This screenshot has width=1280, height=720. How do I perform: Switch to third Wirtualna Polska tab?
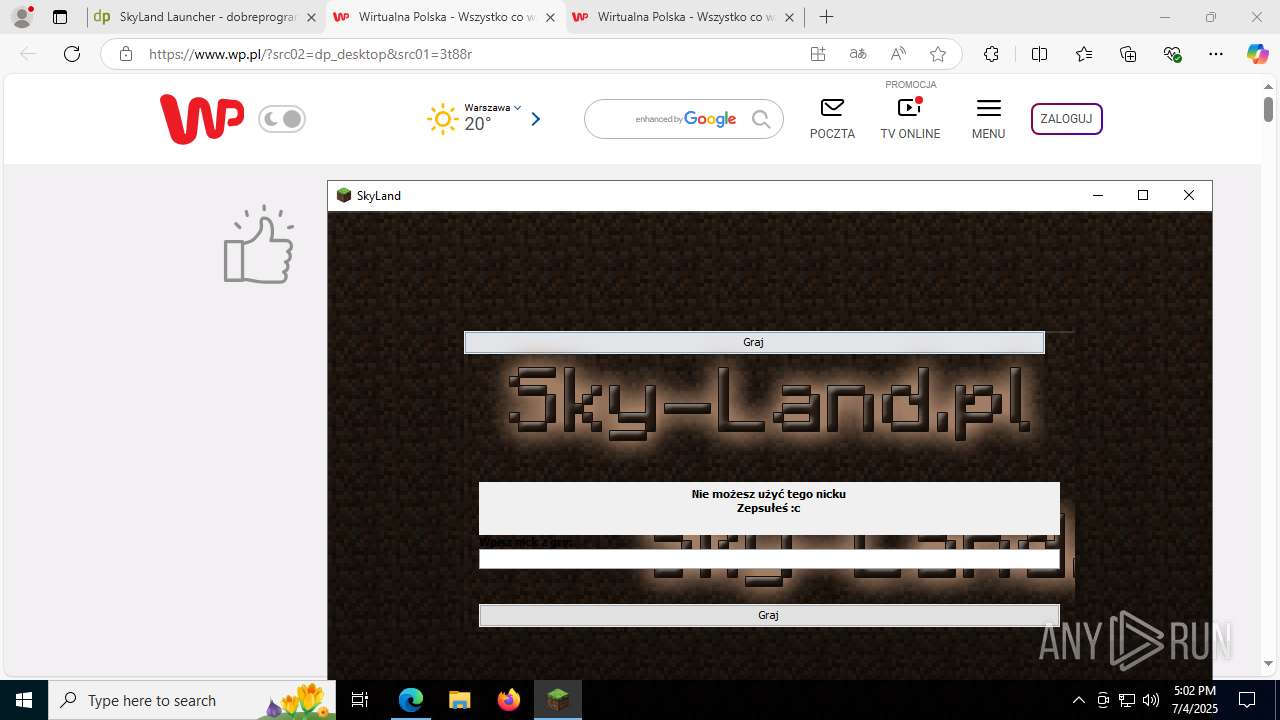684,17
